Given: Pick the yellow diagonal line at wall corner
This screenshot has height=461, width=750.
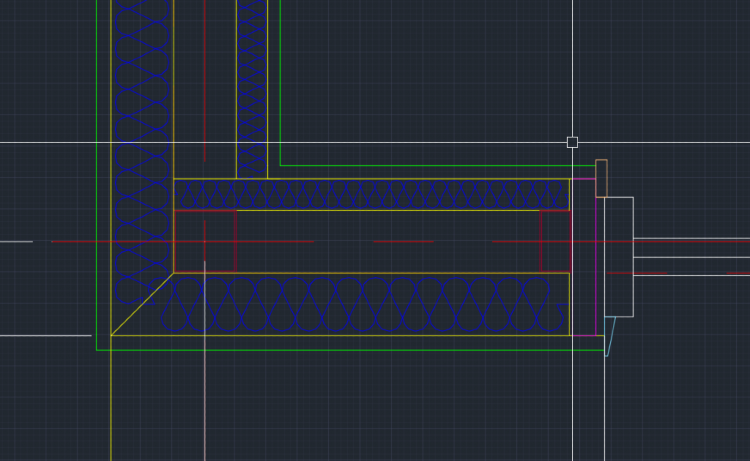Looking at the screenshot, I should click(142, 304).
